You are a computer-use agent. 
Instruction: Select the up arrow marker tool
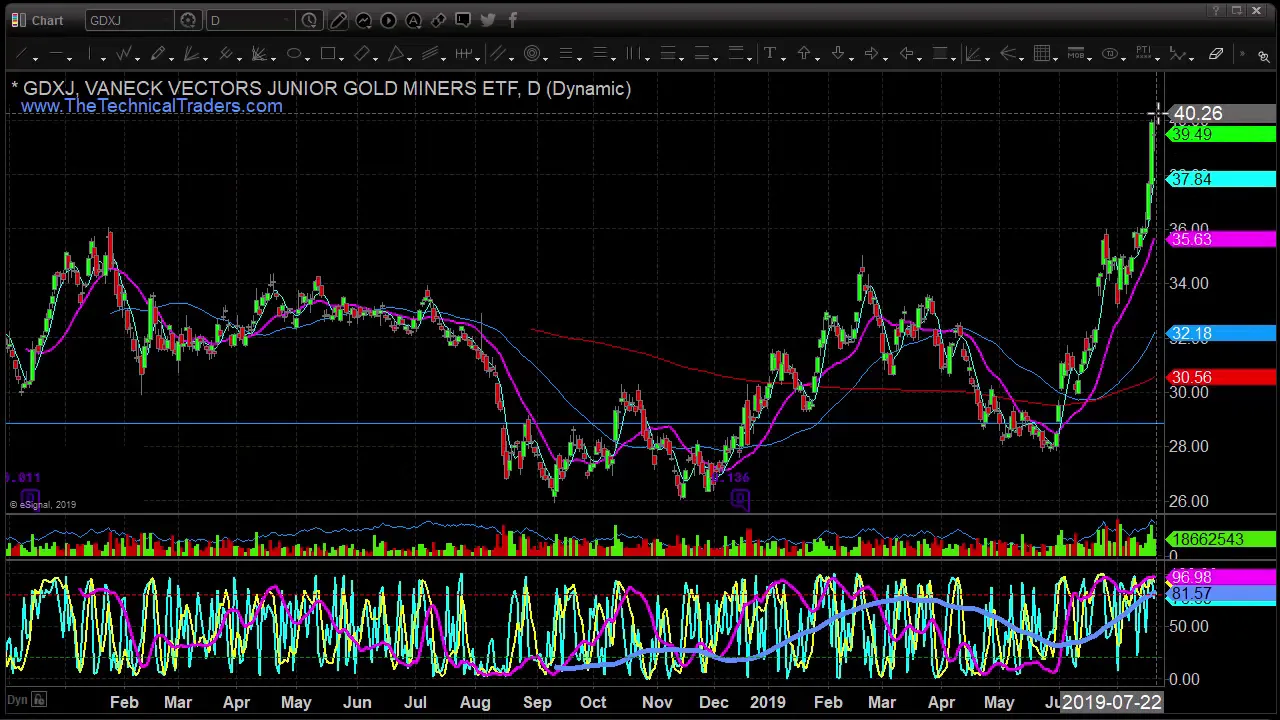point(804,54)
